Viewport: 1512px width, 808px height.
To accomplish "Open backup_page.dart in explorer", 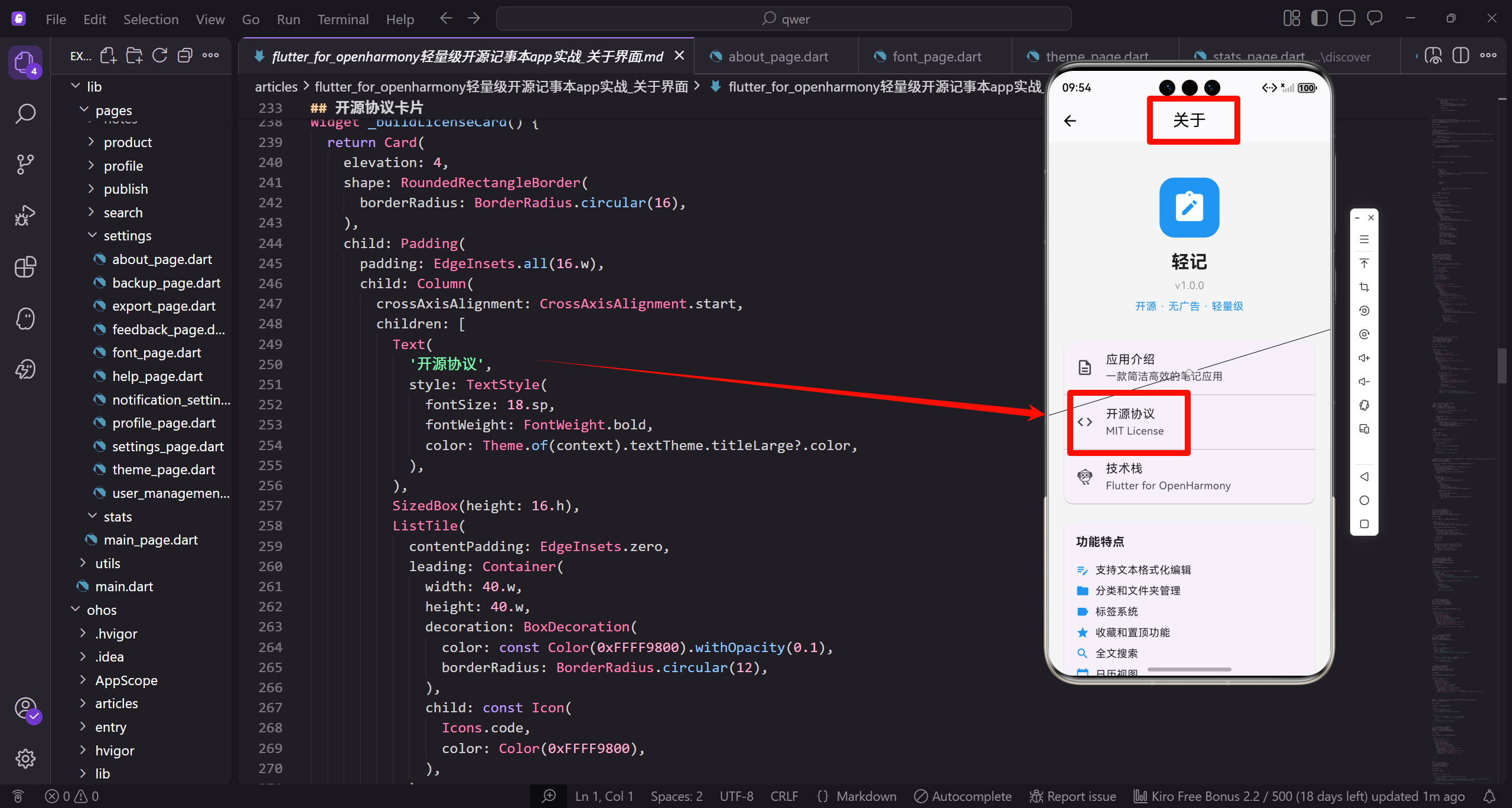I will coord(166,283).
